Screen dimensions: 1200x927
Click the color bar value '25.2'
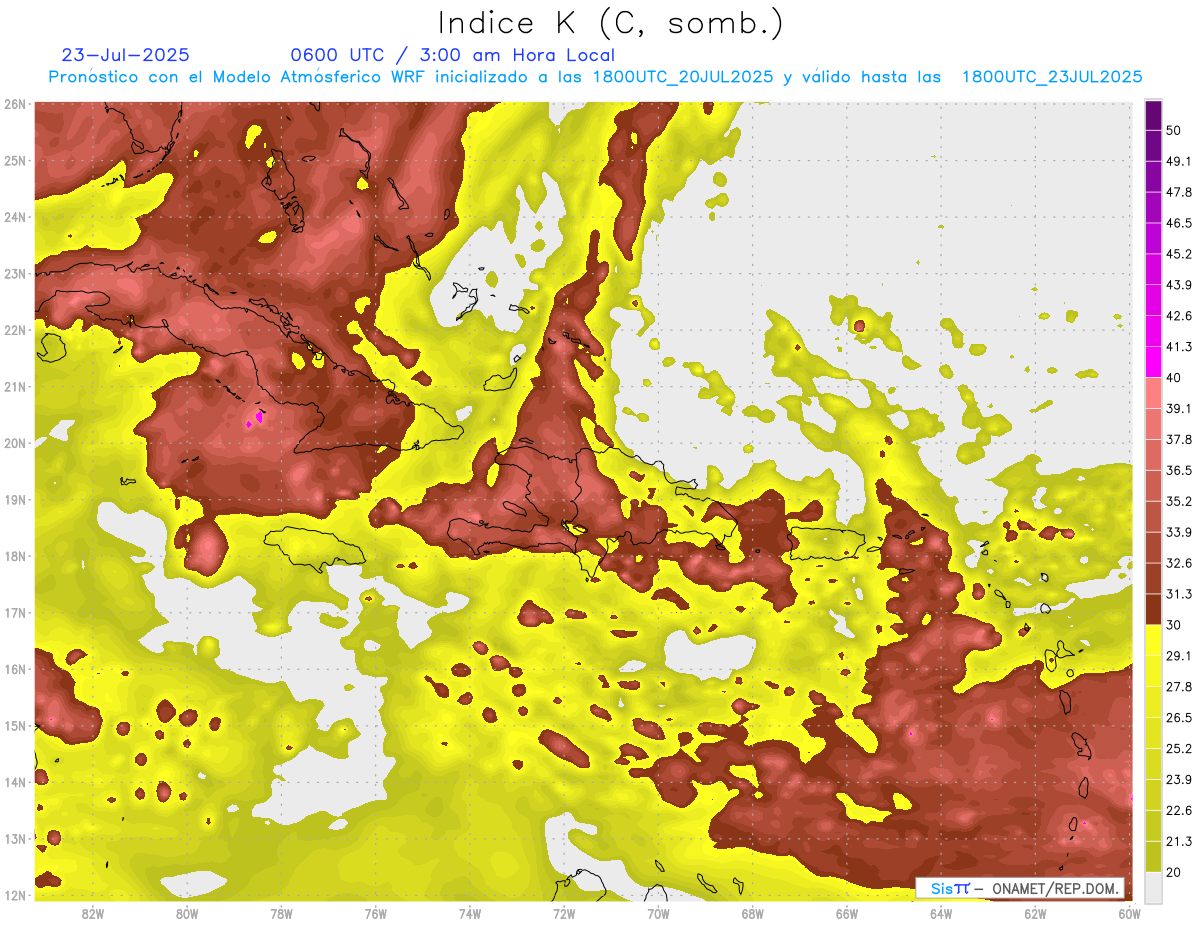1179,748
